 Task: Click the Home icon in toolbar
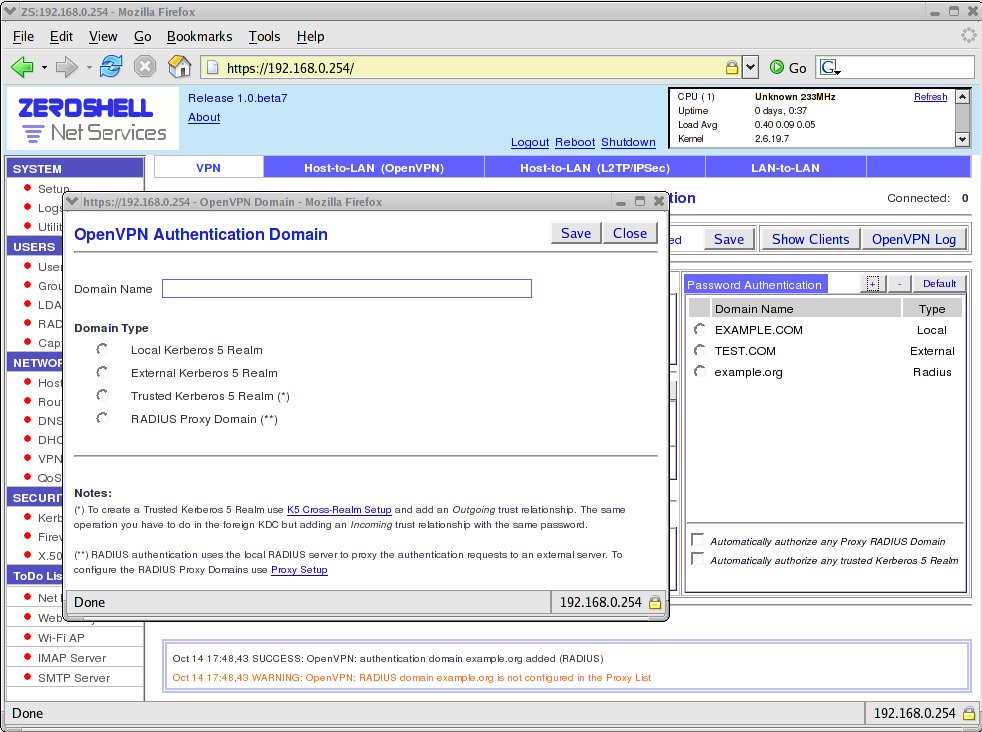pyautogui.click(x=179, y=66)
